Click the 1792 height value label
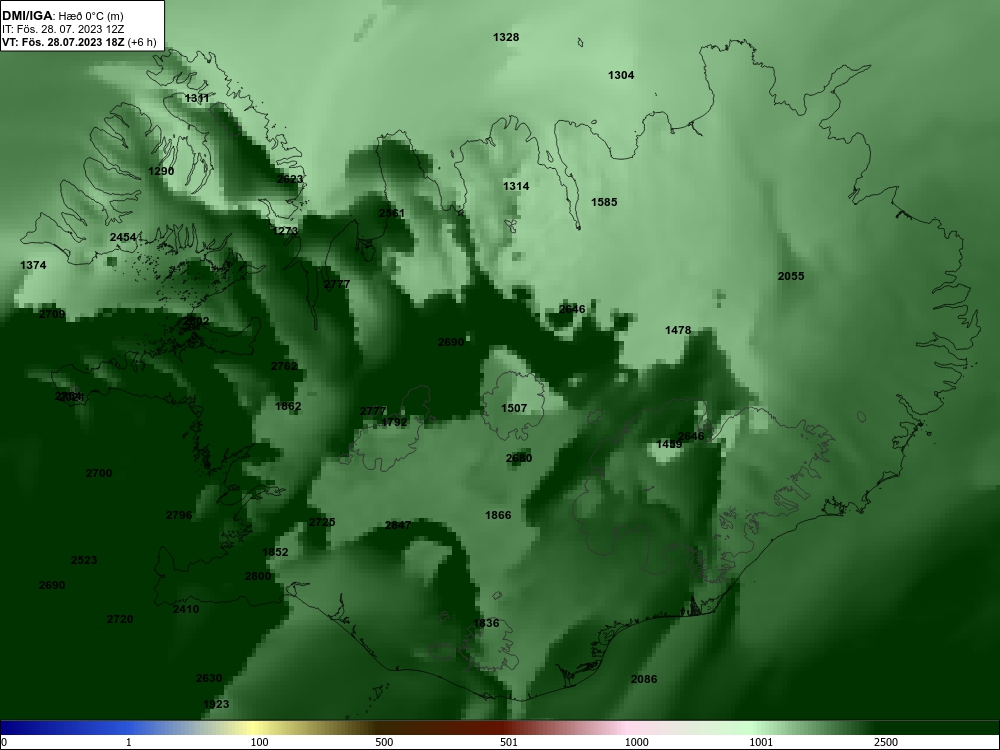The height and width of the screenshot is (750, 1000). click(x=394, y=422)
